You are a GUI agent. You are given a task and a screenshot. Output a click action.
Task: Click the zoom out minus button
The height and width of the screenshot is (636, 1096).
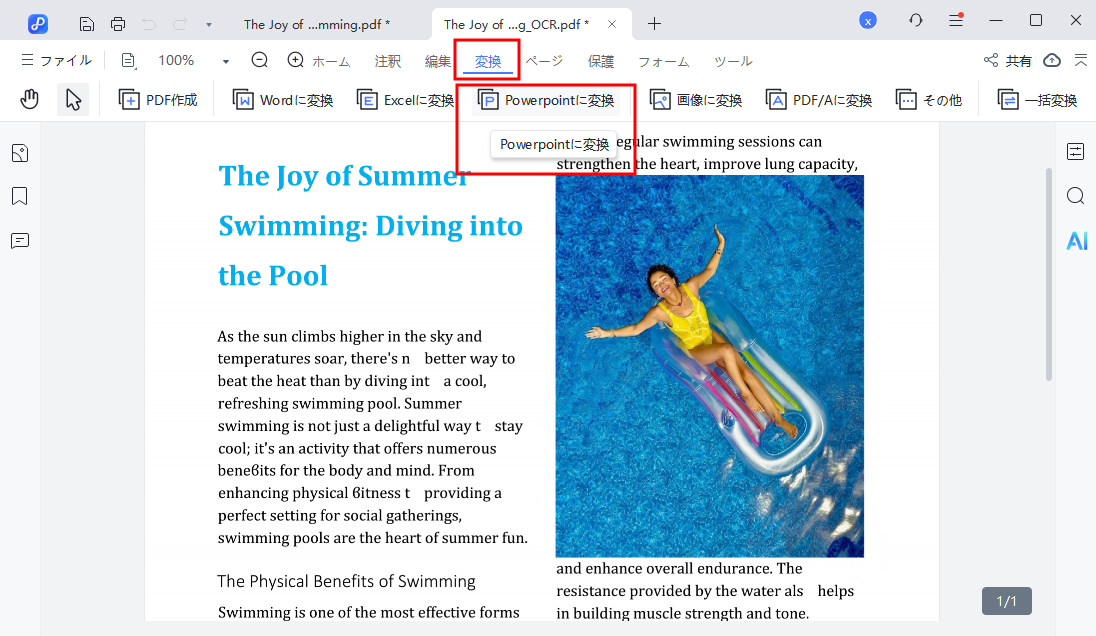[260, 60]
